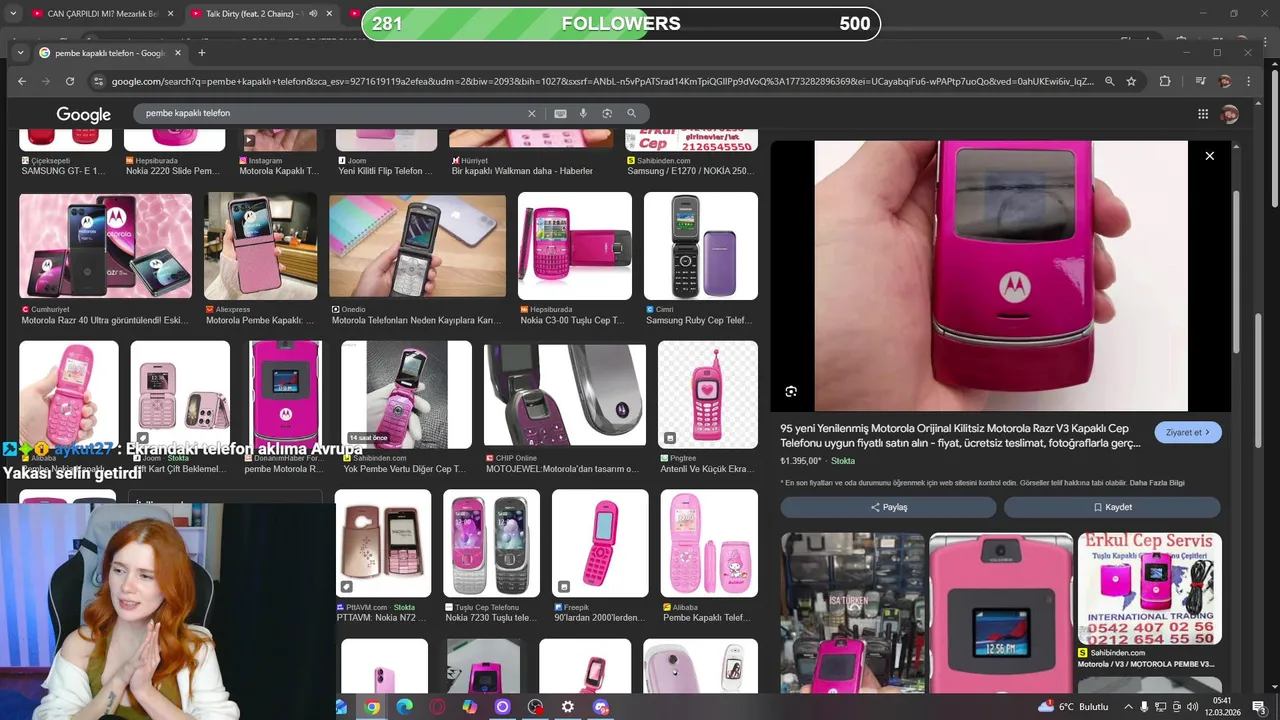The width and height of the screenshot is (1280, 720).
Task: Click the Google logo
Action: point(83,114)
